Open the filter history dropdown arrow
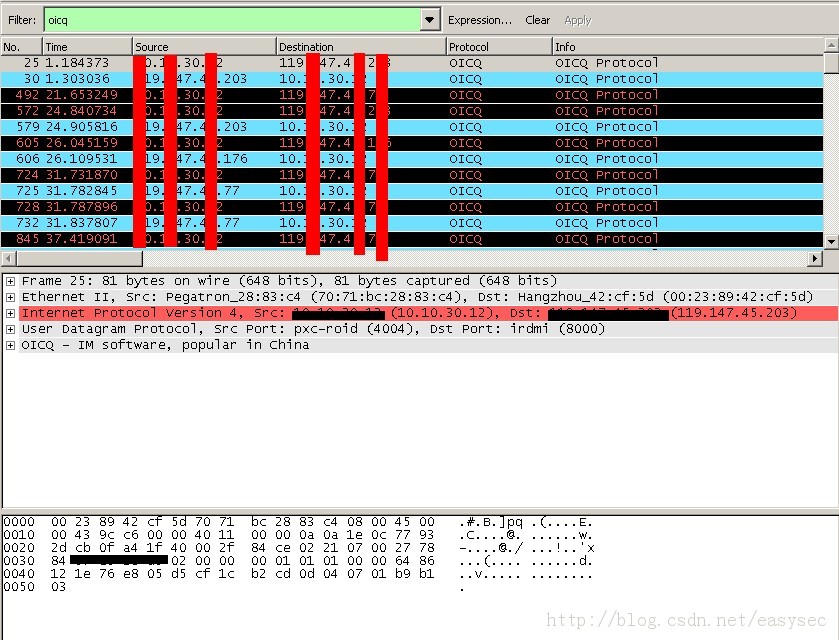The width and height of the screenshot is (839, 640). coord(429,20)
